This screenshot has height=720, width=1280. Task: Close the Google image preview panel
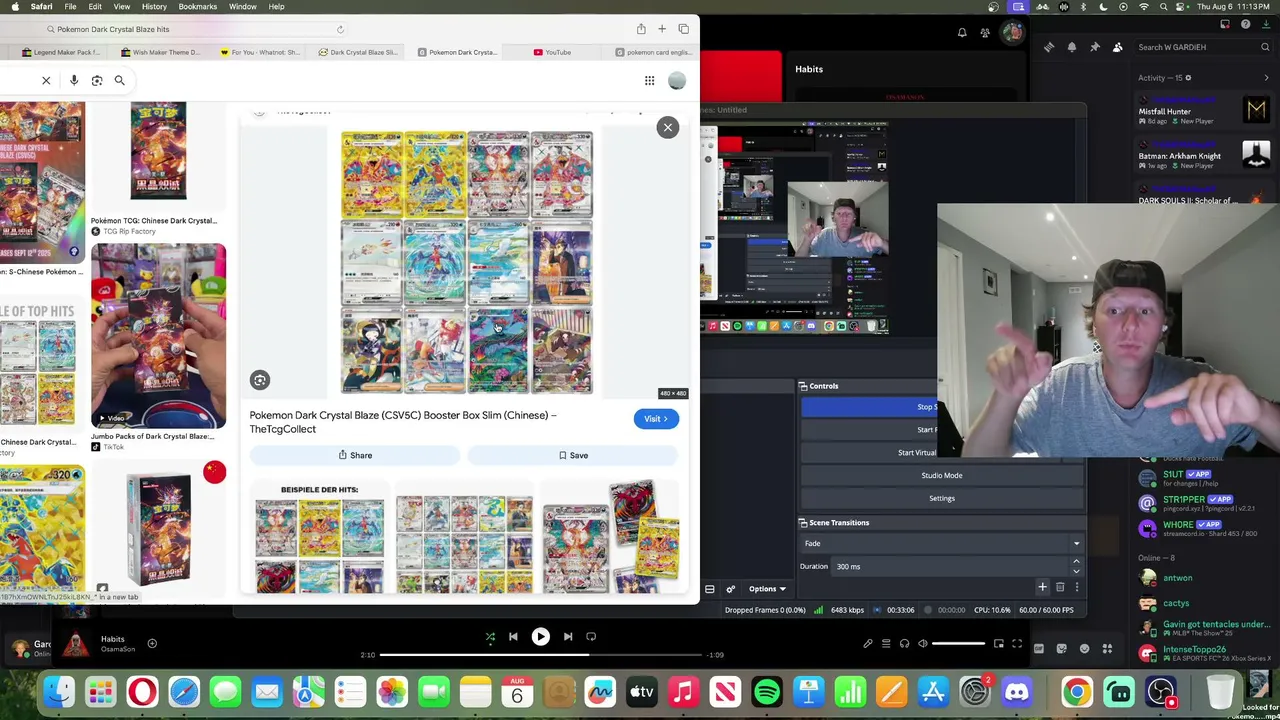pos(667,127)
